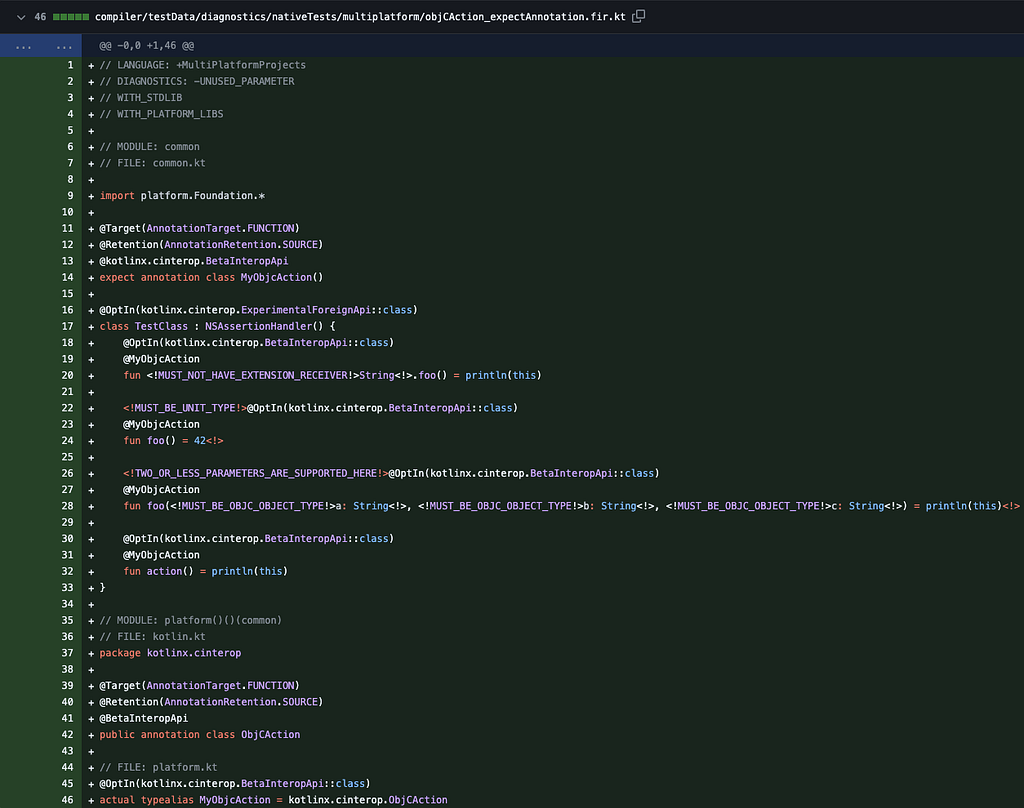Click '@kotlinx.cinterop.BetaInteropApi' on line 13

tap(193, 261)
